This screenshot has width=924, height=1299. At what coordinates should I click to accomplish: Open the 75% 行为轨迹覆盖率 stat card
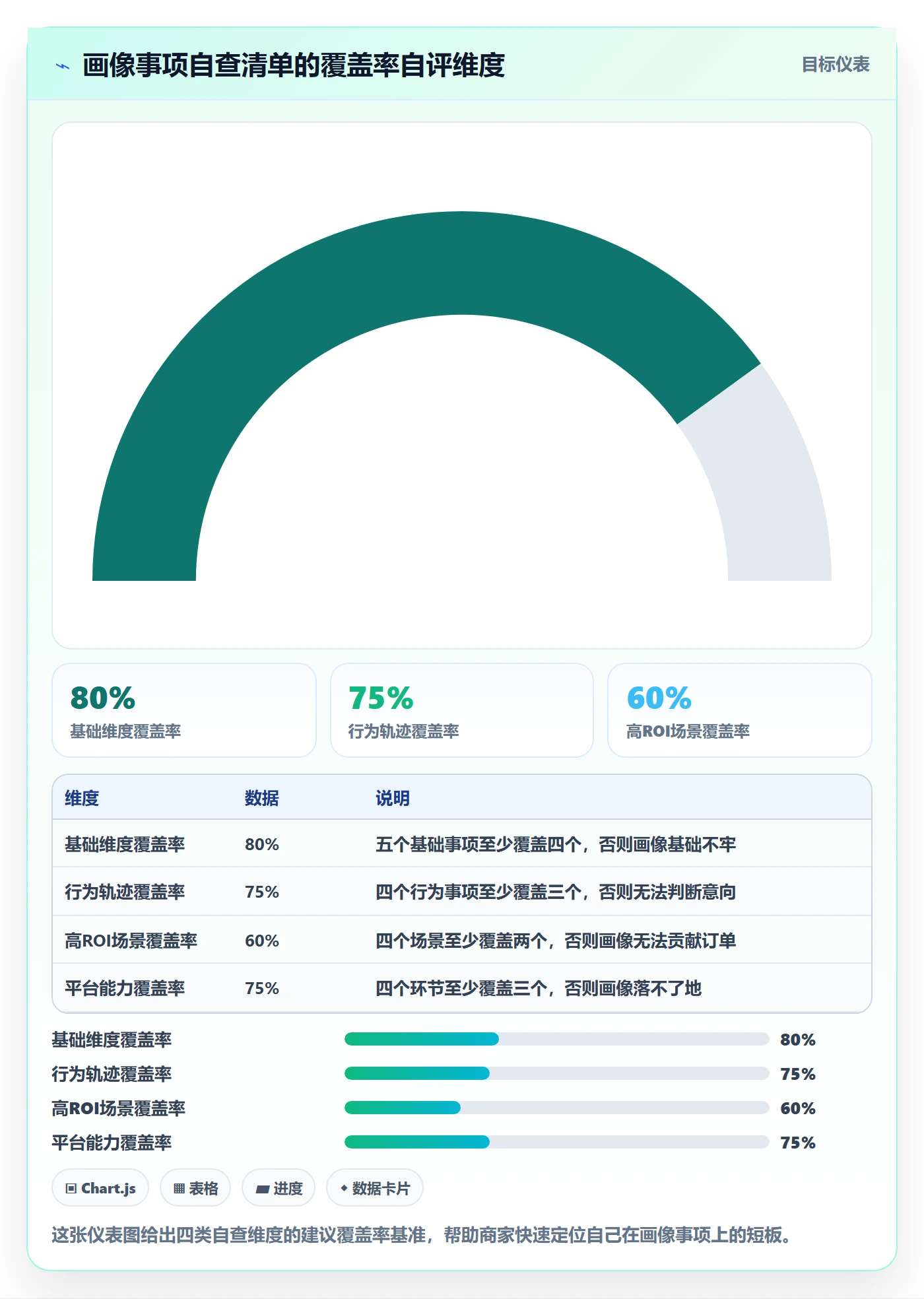462,710
